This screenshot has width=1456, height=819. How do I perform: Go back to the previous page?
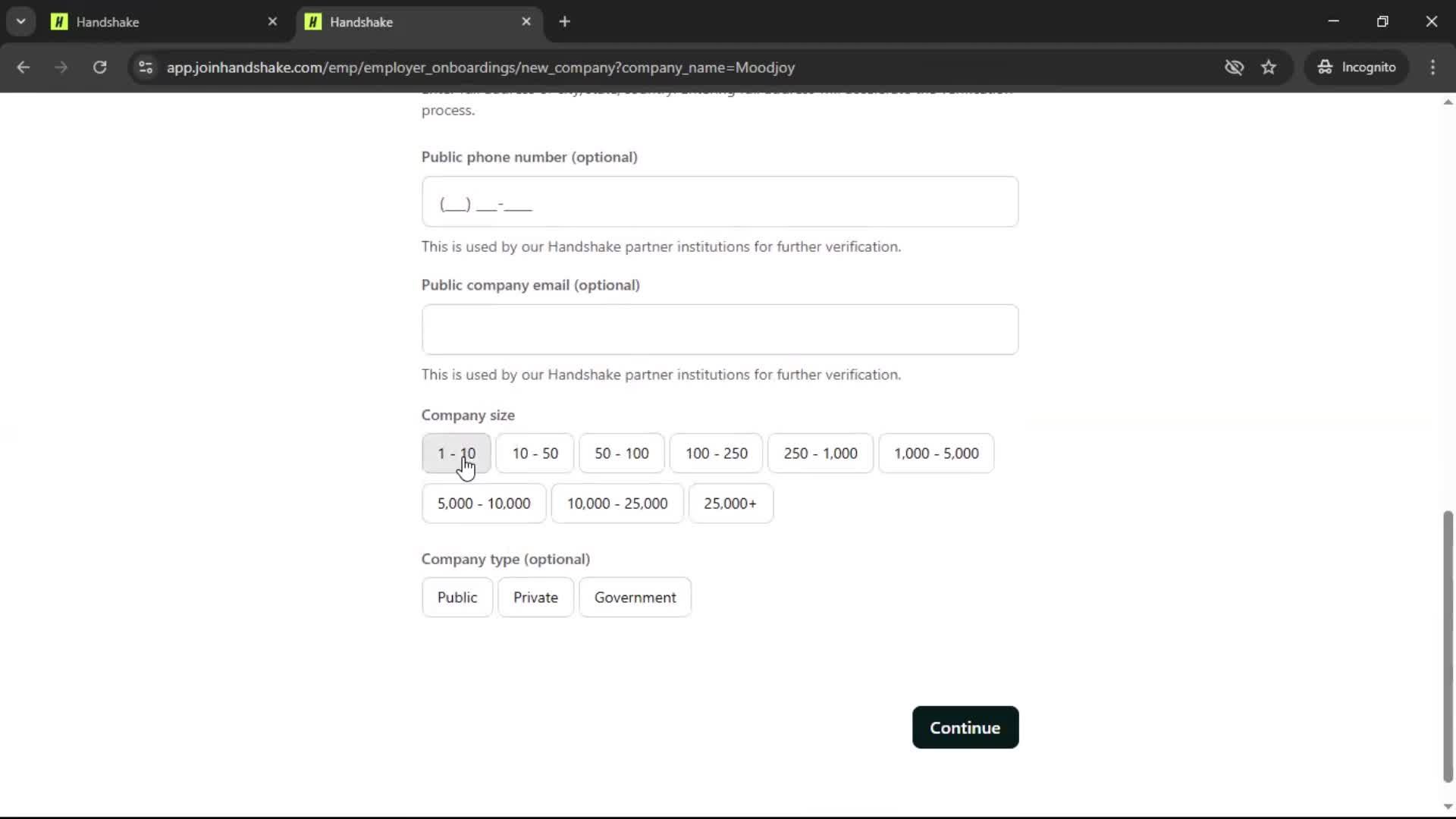[23, 67]
